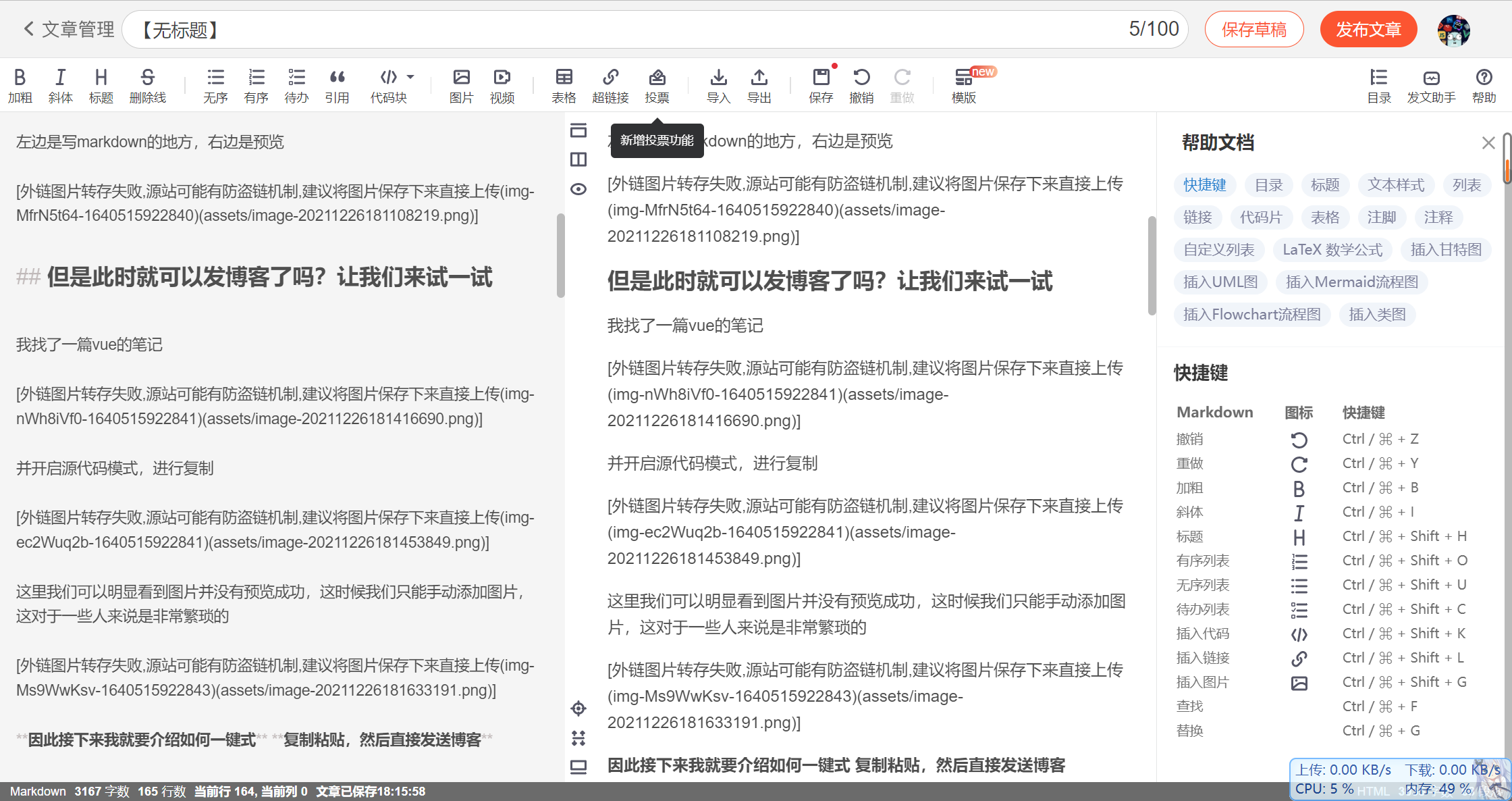Apply bold formatting with 加粗 icon
The height and width of the screenshot is (801, 1512).
20,86
